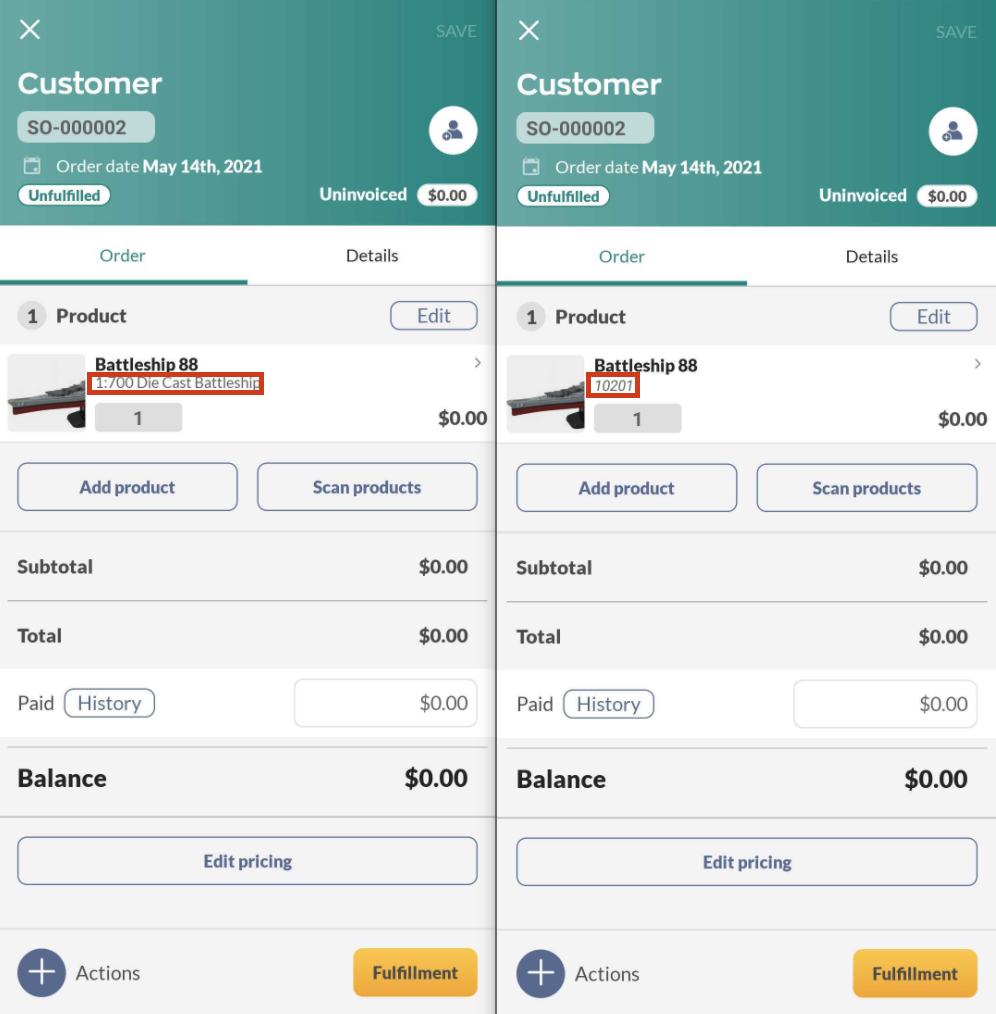This screenshot has width=996, height=1014.
Task: Tap the add customer icon on left panel
Action: [453, 131]
